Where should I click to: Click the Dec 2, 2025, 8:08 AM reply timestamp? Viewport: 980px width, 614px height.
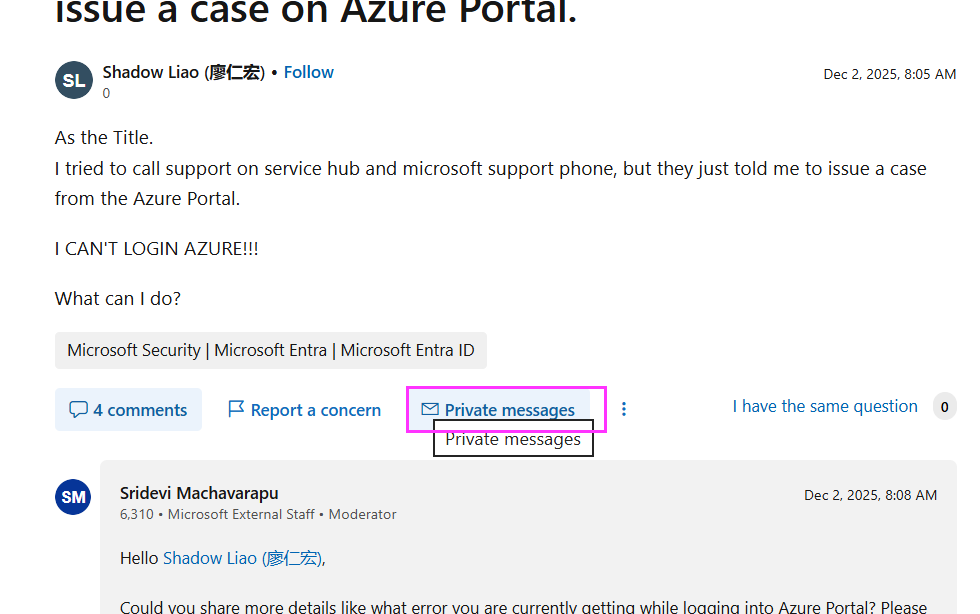[870, 494]
